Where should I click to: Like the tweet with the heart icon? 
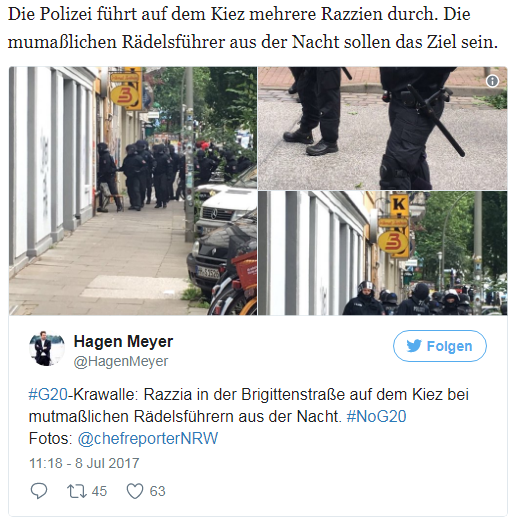[x=135, y=491]
